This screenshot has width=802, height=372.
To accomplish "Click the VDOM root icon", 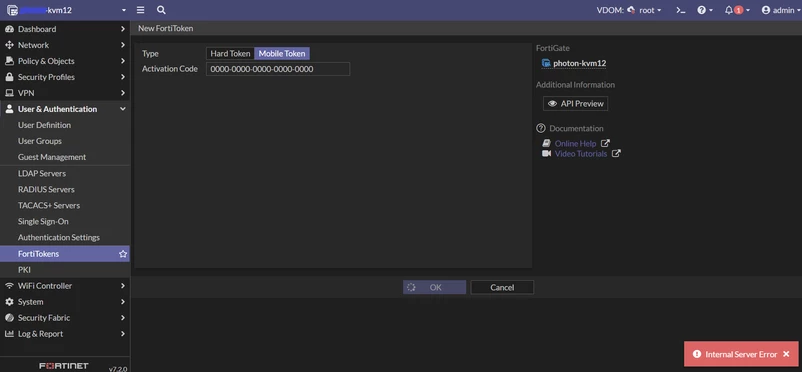I will [x=631, y=10].
